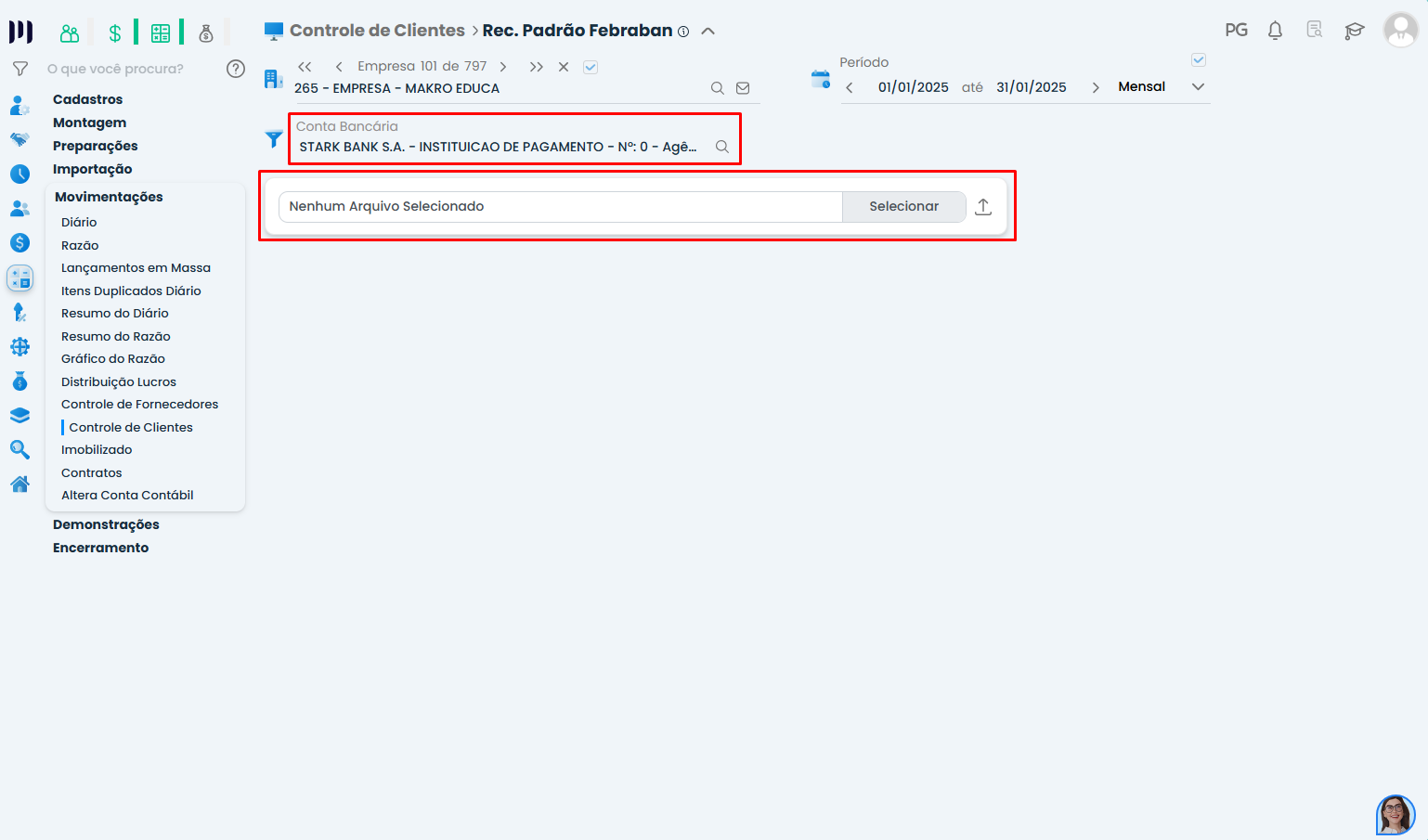Open the magnifier sidebar icon
1428x840 pixels.
(19, 450)
